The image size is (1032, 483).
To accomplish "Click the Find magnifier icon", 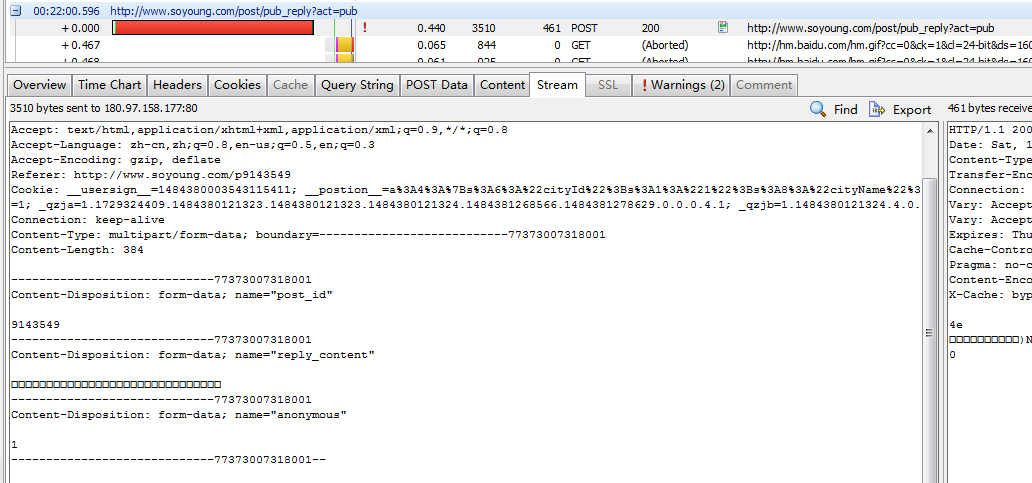I will [818, 109].
